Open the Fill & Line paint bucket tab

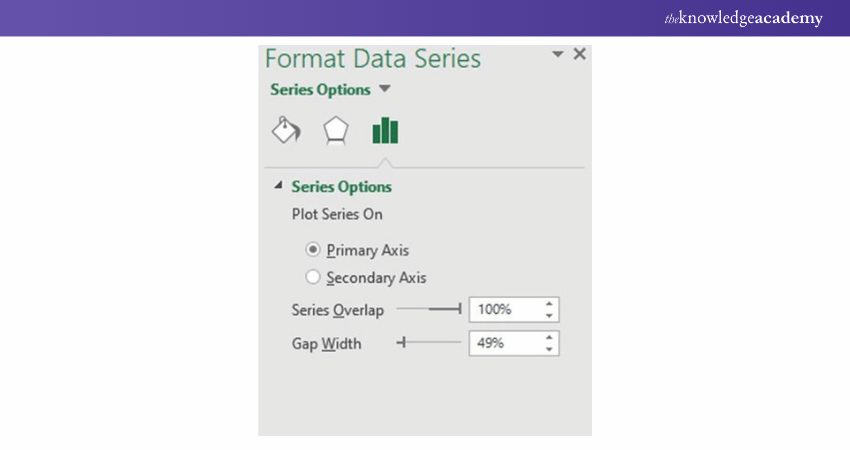tap(286, 130)
